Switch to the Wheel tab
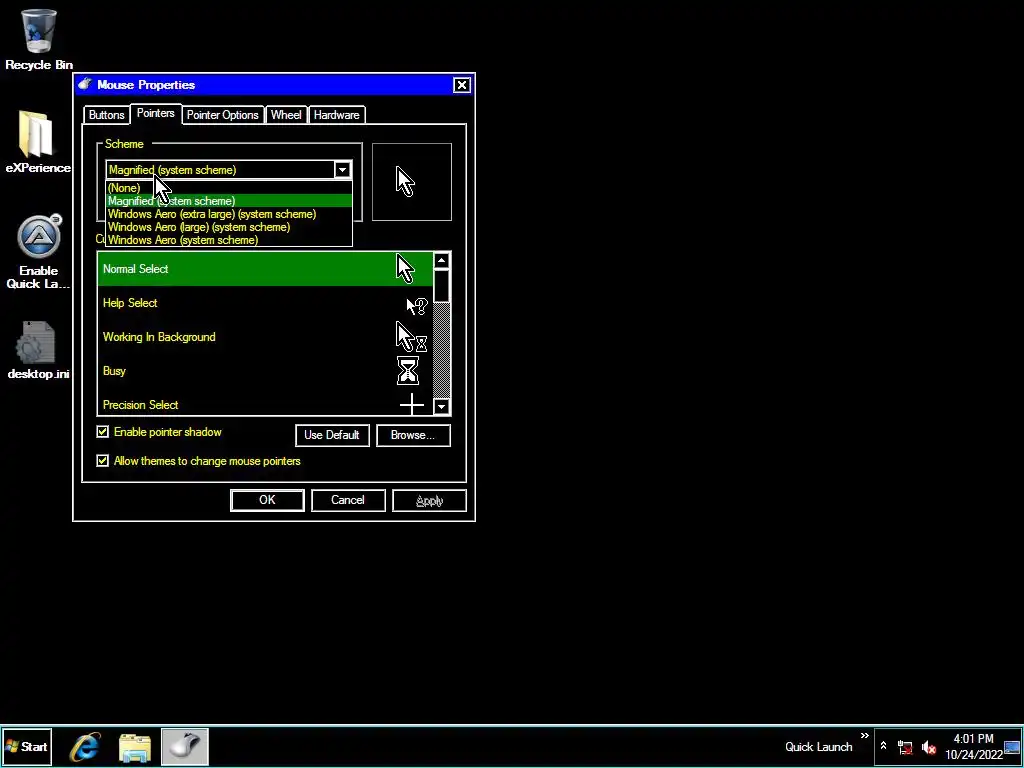 coord(286,115)
